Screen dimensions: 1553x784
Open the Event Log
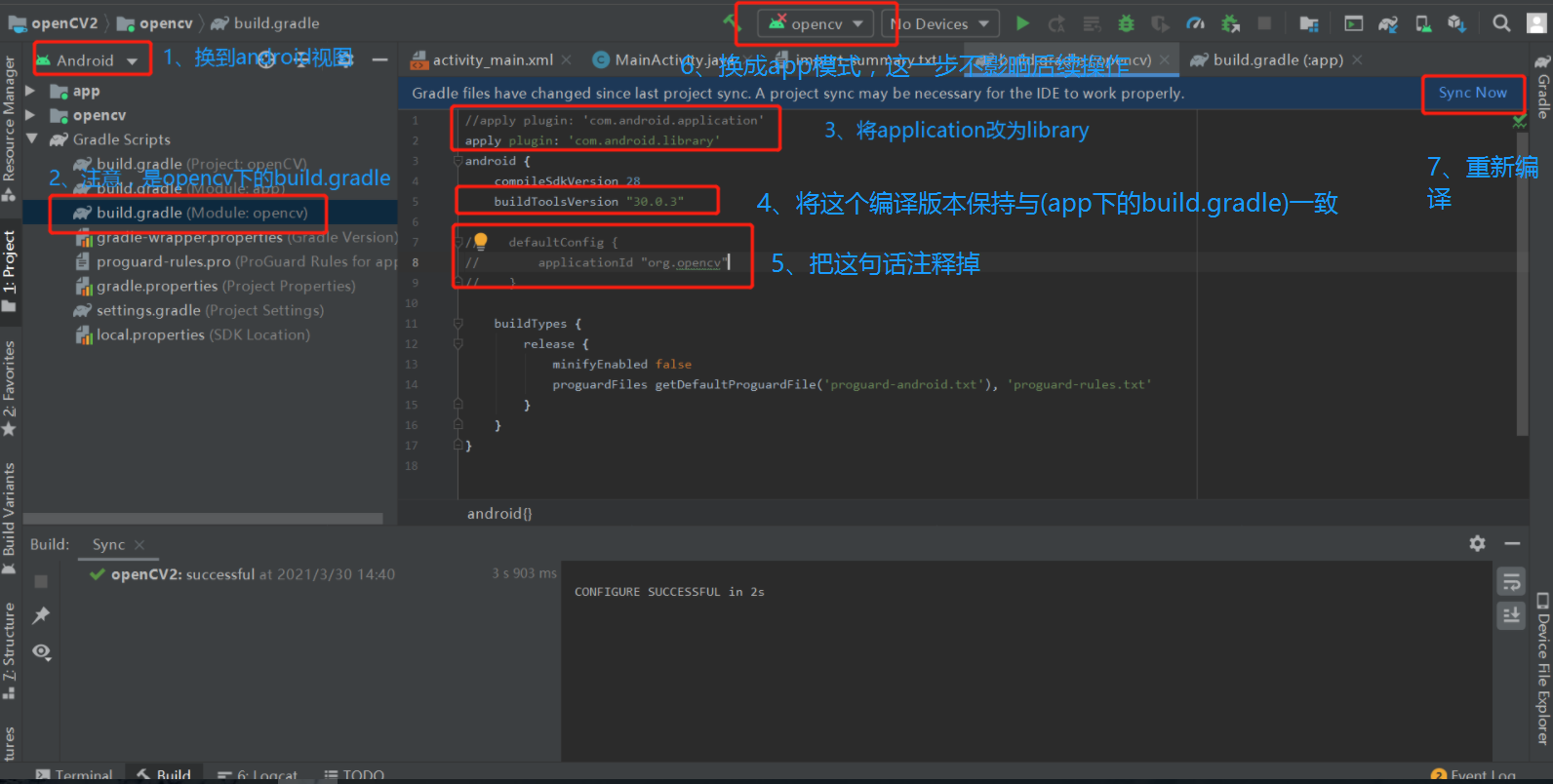1474,774
